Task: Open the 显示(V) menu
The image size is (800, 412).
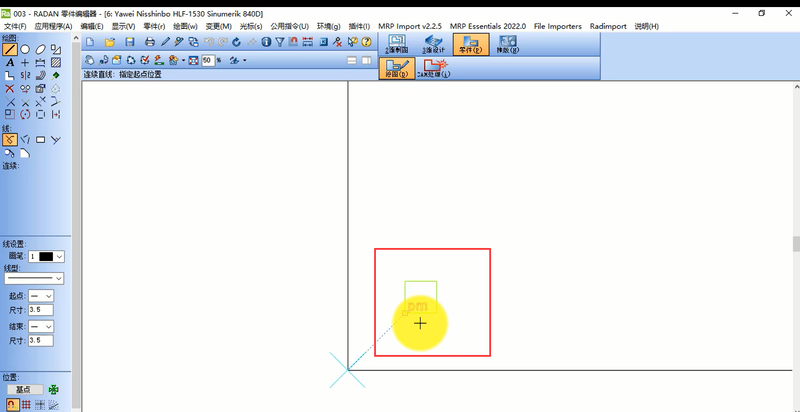Action: point(123,27)
